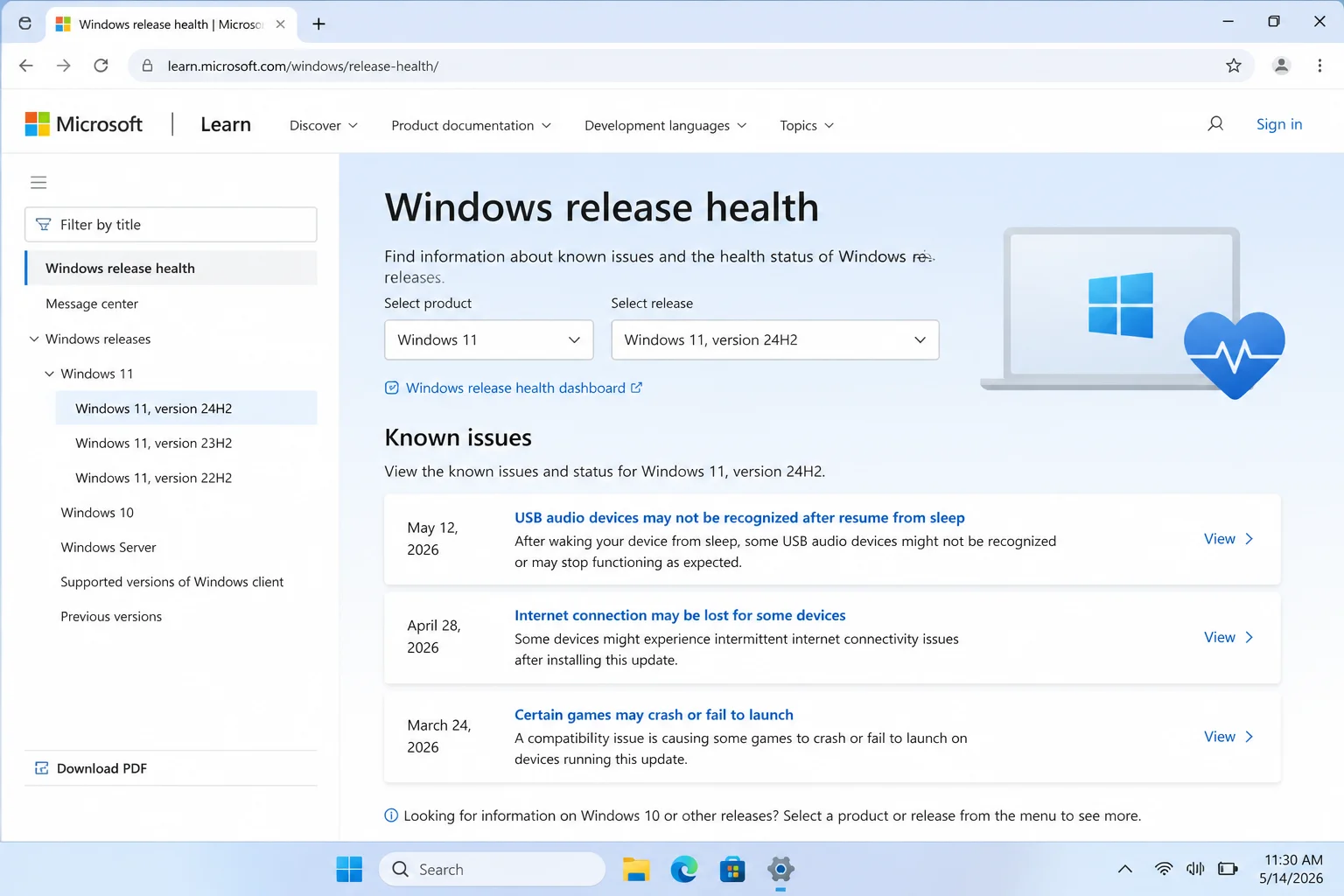Image resolution: width=1344 pixels, height=896 pixels.
Task: Go forward in the browser history
Action: (x=63, y=66)
